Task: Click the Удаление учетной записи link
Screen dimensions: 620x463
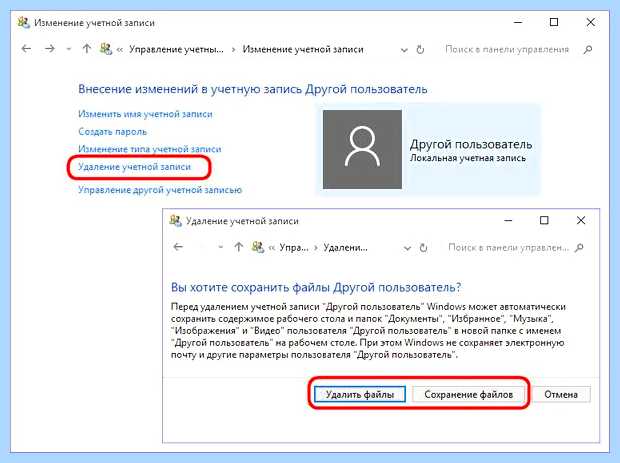Action: point(134,167)
